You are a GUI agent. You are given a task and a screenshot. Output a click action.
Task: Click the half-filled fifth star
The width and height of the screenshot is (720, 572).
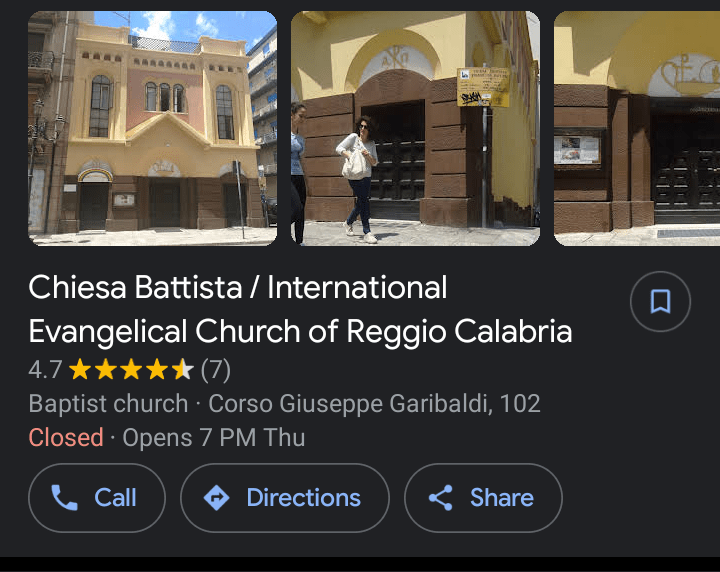(183, 369)
